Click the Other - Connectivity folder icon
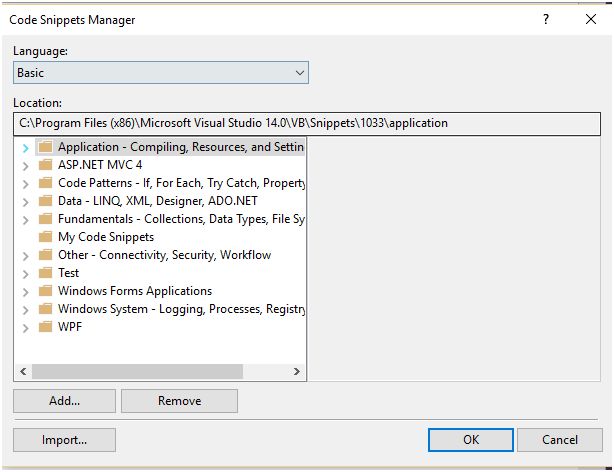614x472 pixels. (44, 255)
